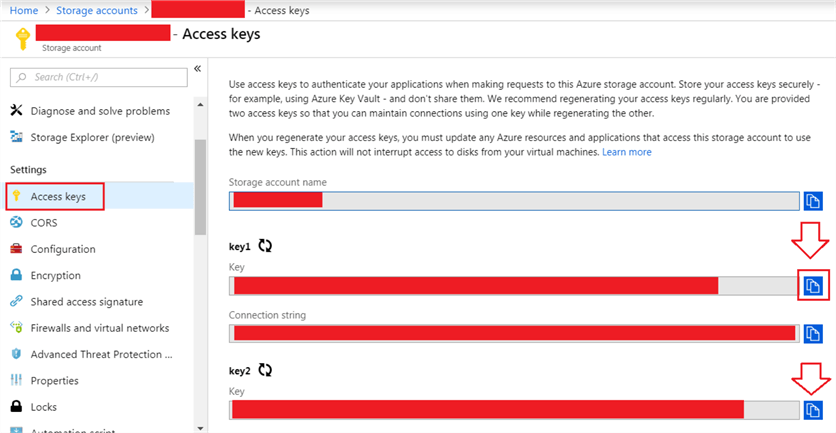836x433 pixels.
Task: Click the sidebar Search box
Action: pyautogui.click(x=98, y=77)
